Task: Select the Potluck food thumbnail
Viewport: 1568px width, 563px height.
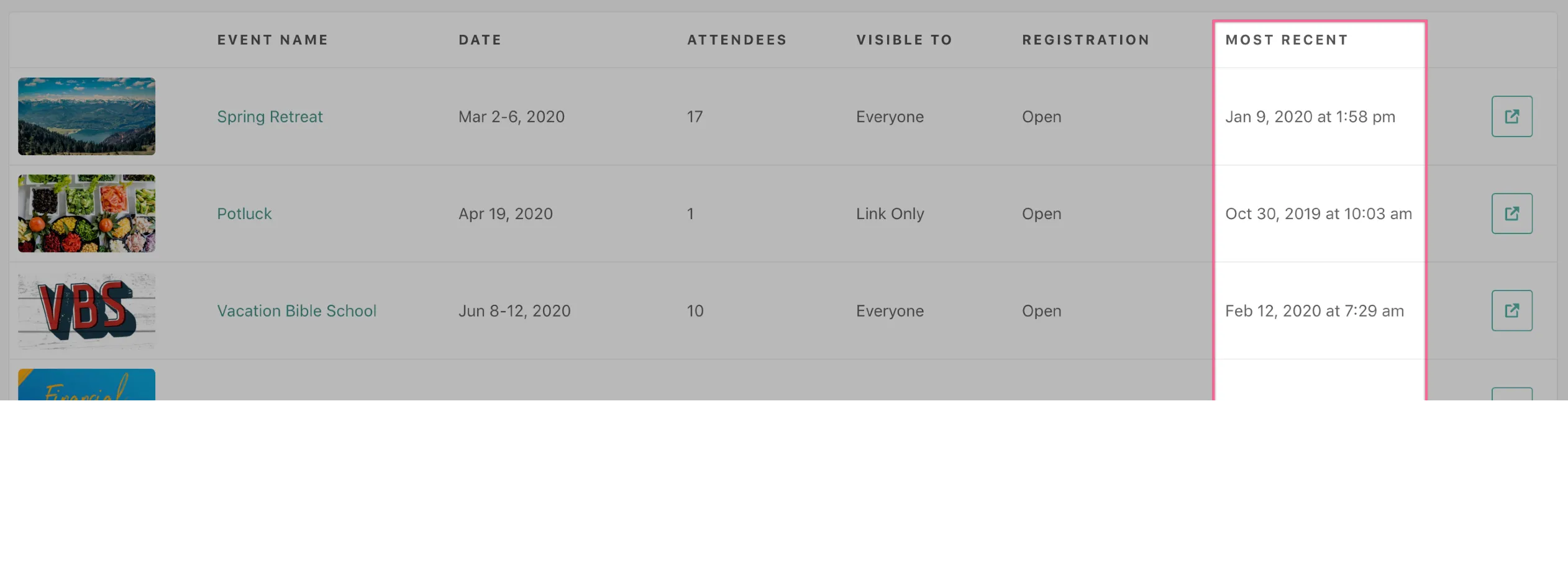Action: tap(86, 214)
